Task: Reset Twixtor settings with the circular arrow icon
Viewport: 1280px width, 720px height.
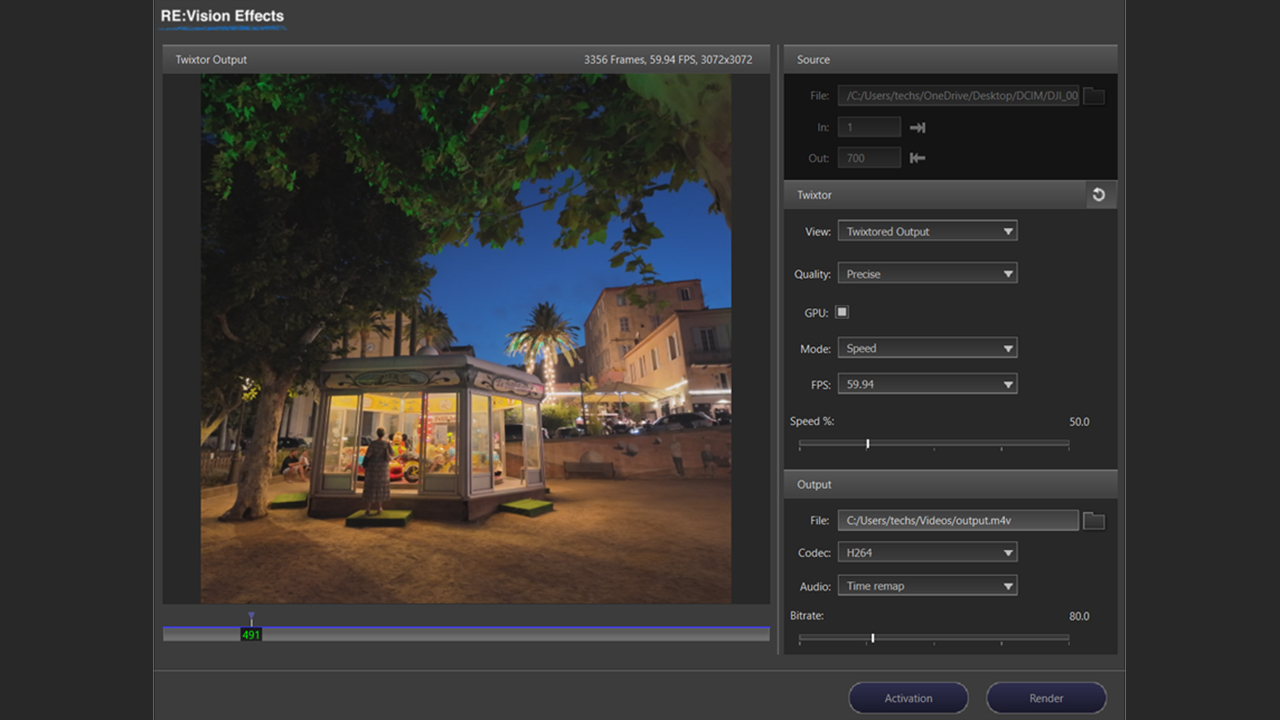Action: [1099, 195]
